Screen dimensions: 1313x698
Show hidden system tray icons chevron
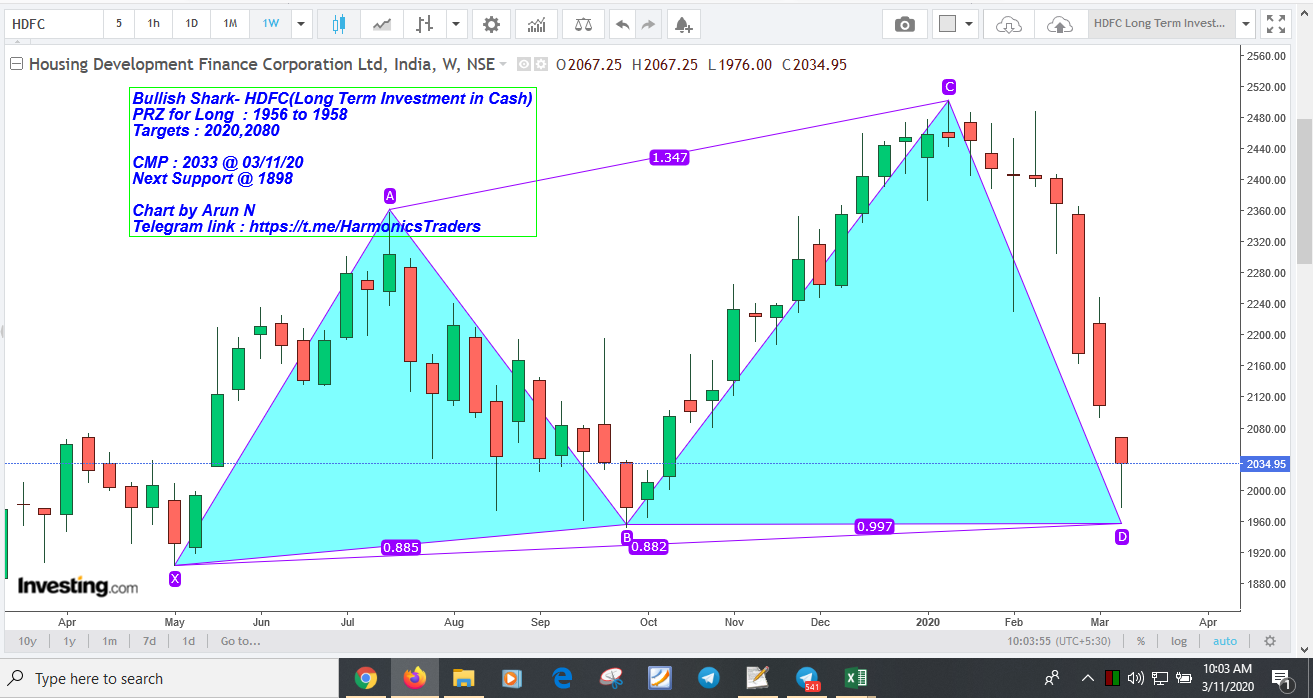coord(1087,678)
